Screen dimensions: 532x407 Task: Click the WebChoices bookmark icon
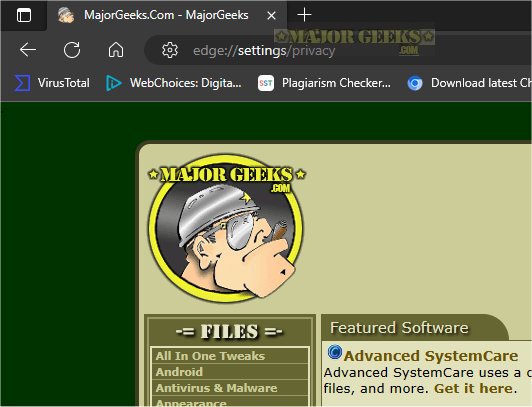(x=113, y=83)
